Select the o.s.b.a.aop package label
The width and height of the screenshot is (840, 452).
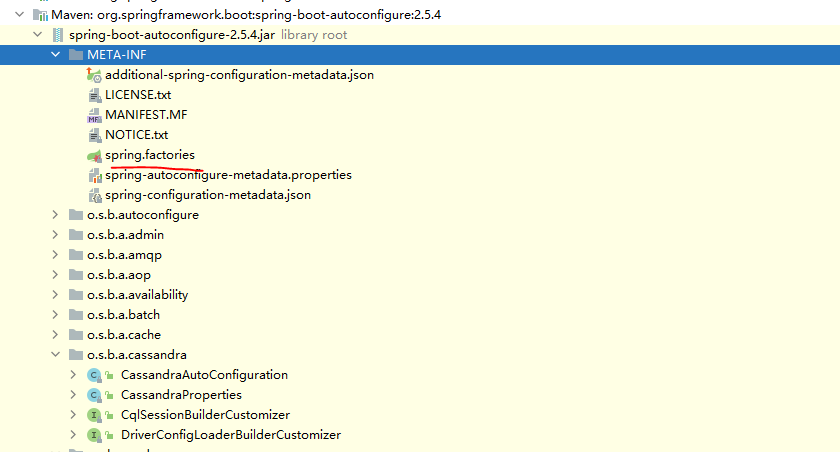tap(119, 275)
